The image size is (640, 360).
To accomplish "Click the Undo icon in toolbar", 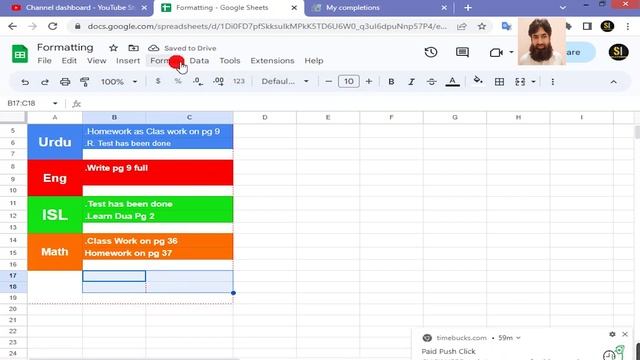I will 25,82.
